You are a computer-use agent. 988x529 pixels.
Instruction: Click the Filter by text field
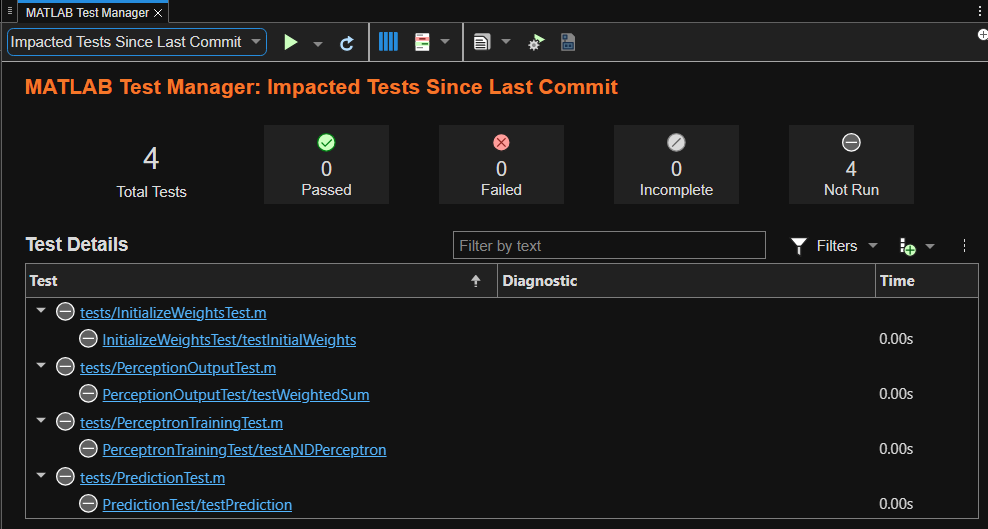pyautogui.click(x=608, y=246)
